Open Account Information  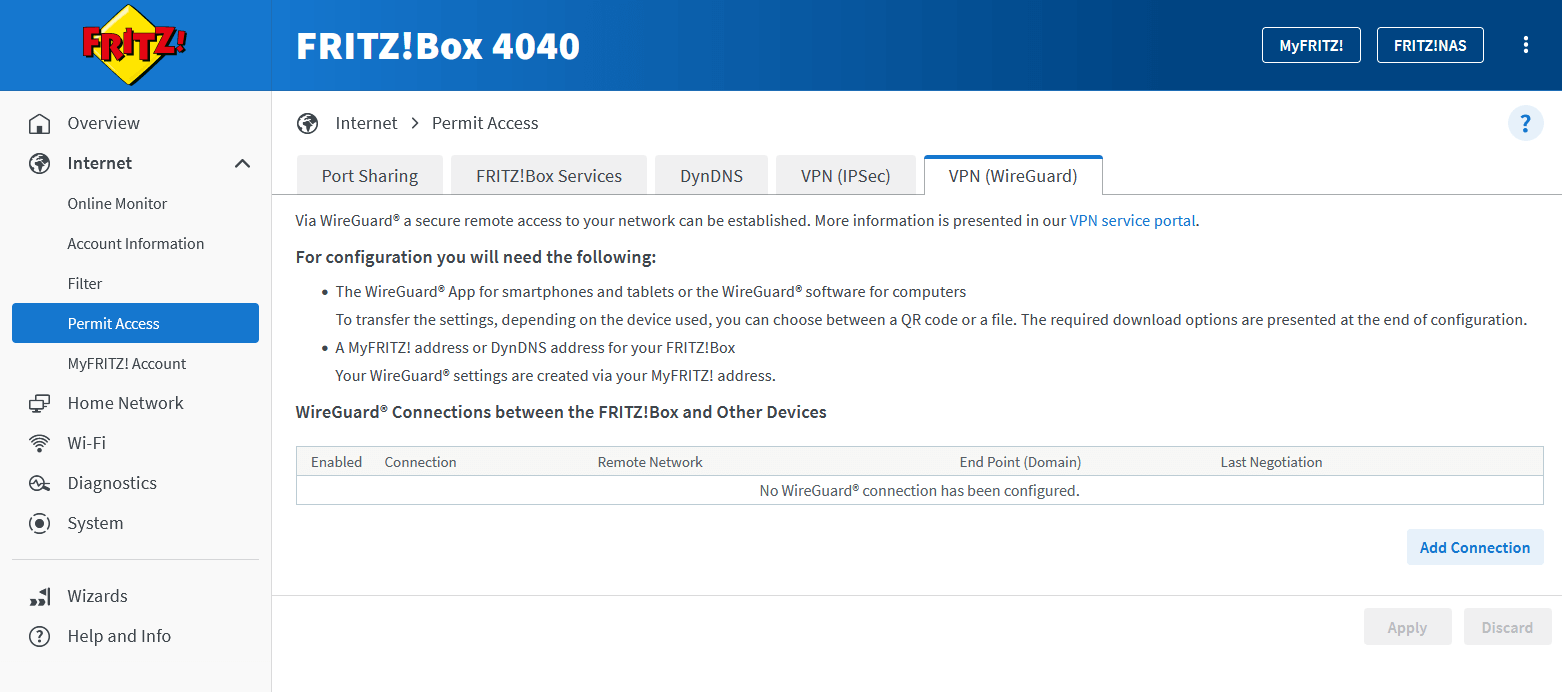[135, 243]
